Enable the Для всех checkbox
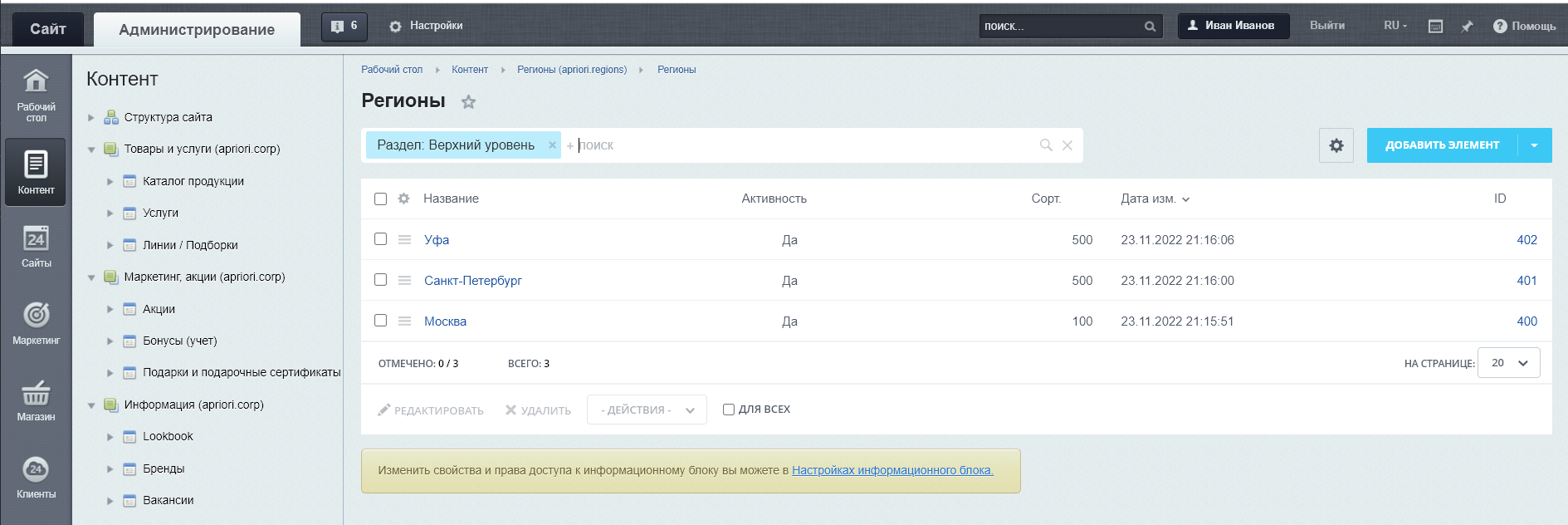The width and height of the screenshot is (1568, 525). coord(729,410)
